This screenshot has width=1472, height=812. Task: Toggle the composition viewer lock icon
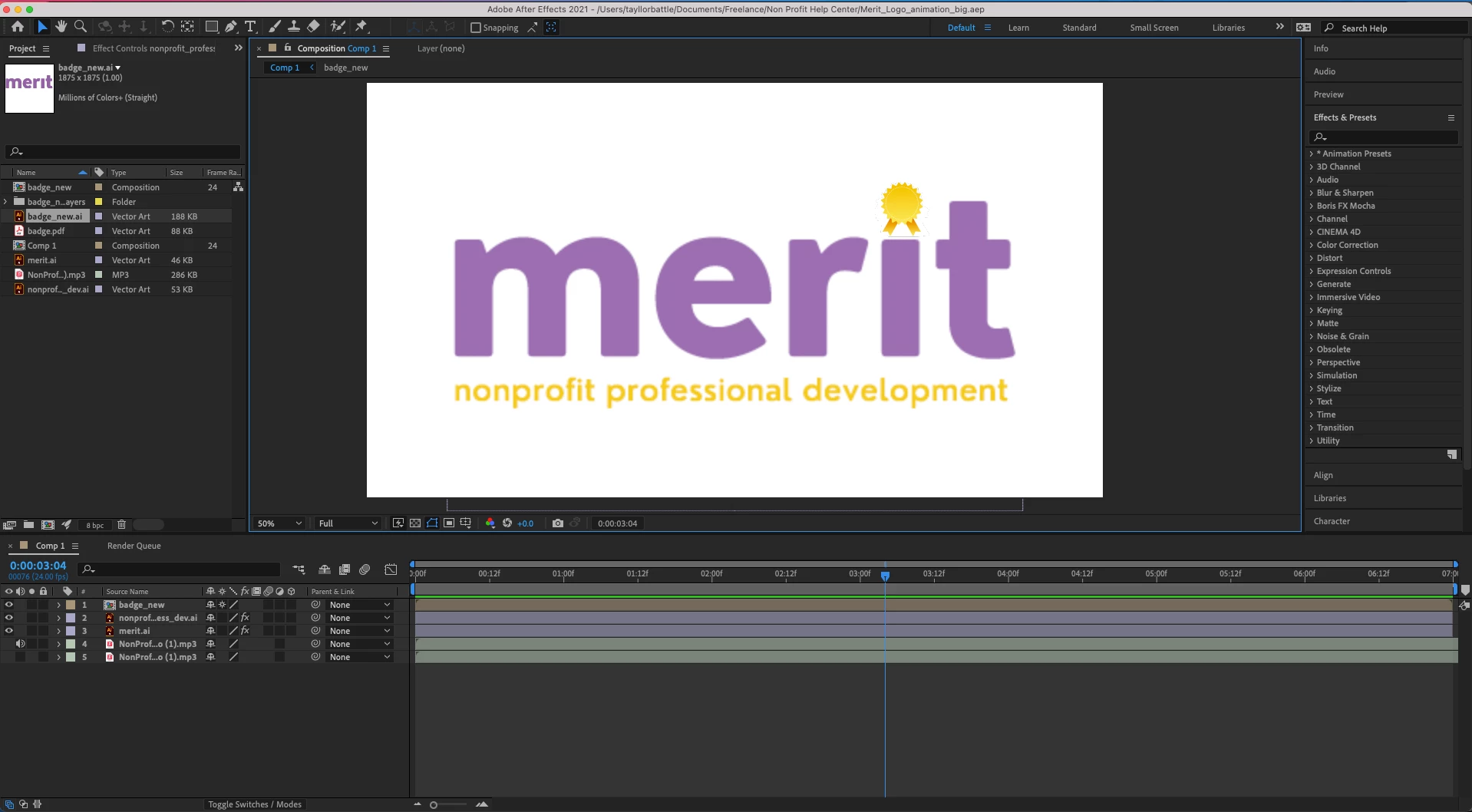pos(288,48)
